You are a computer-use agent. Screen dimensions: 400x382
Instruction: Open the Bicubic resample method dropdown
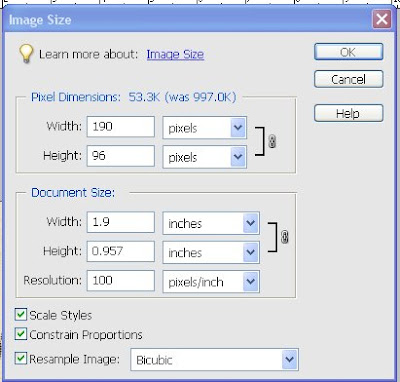click(x=214, y=359)
